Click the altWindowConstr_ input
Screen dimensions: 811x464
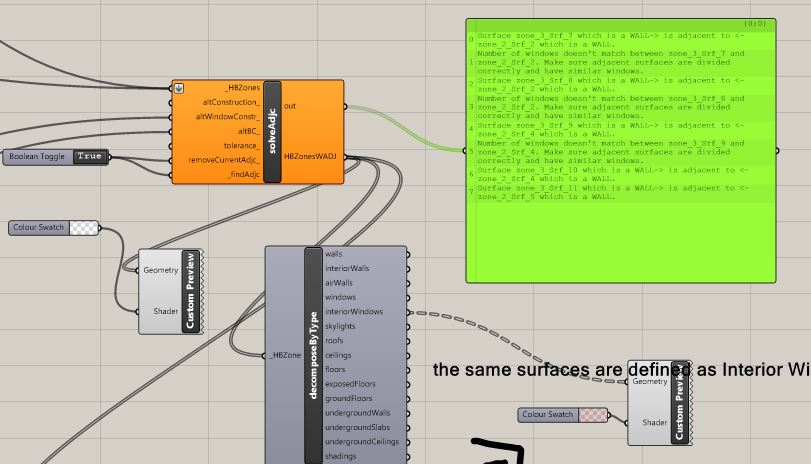pyautogui.click(x=228, y=117)
